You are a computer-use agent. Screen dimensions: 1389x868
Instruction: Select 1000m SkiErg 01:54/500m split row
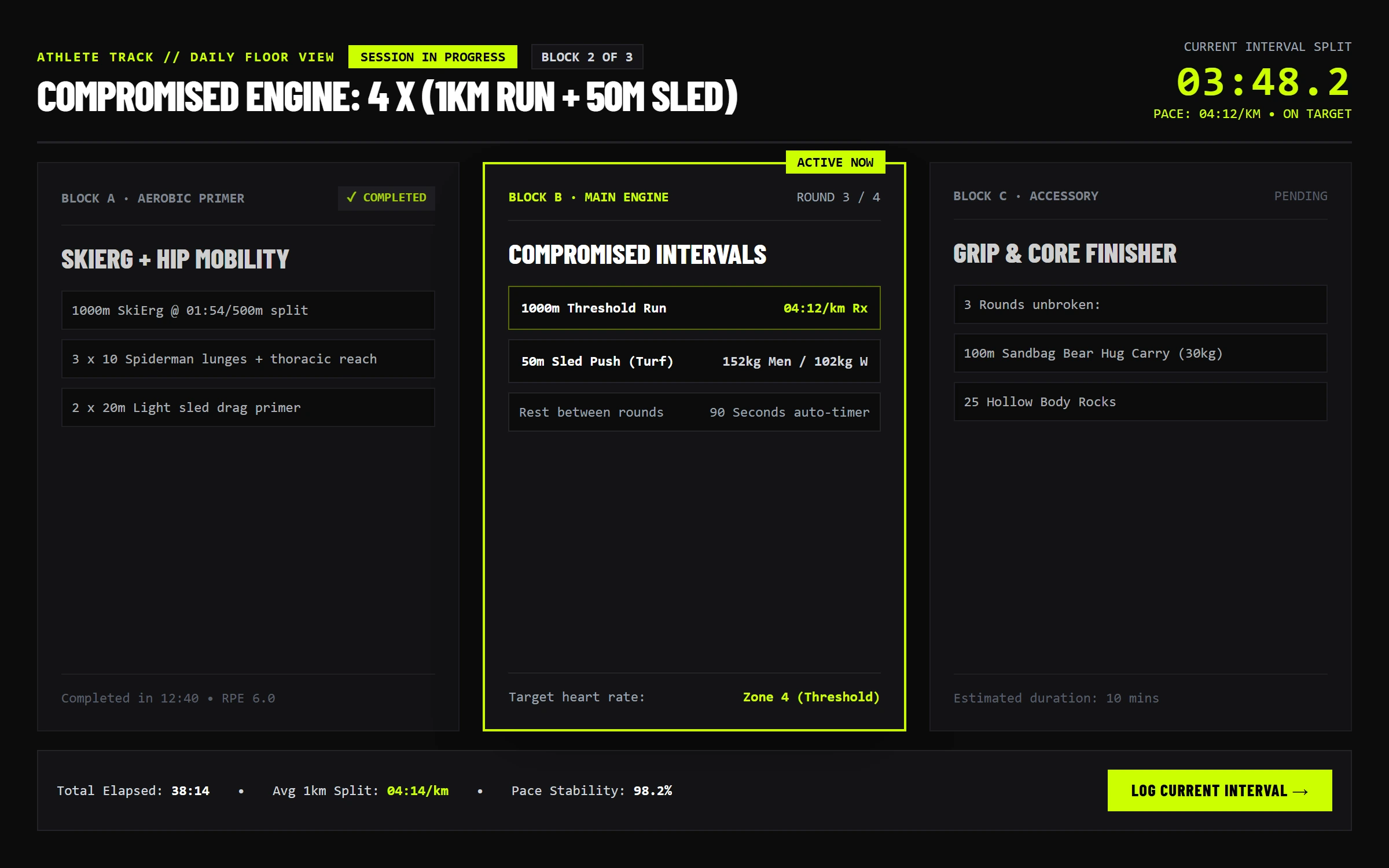[x=248, y=310]
